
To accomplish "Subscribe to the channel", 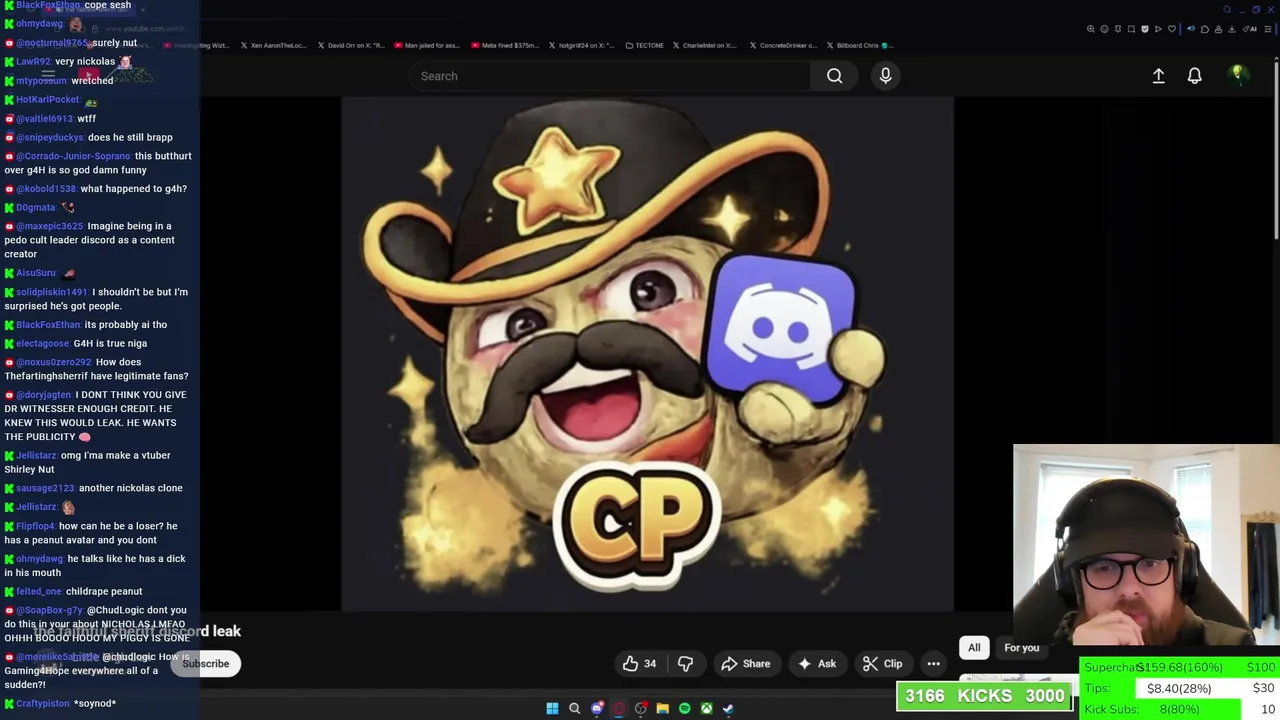I will (205, 663).
